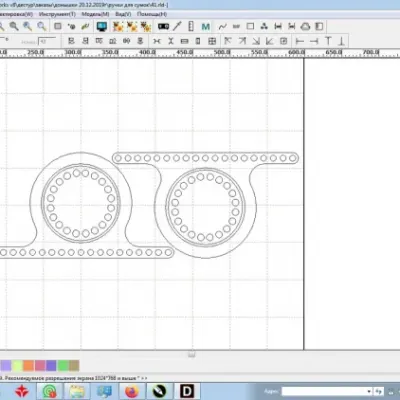400x400 pixels.
Task: Pick the orange layer color
Action: coord(29,366)
